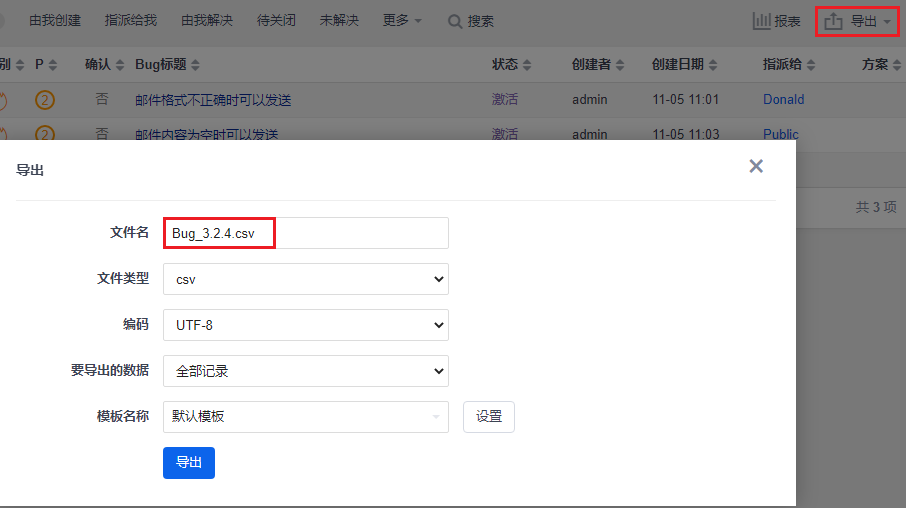Screen dimensions: 906x508
Task: Click the blue 导出 button
Action: point(189,463)
